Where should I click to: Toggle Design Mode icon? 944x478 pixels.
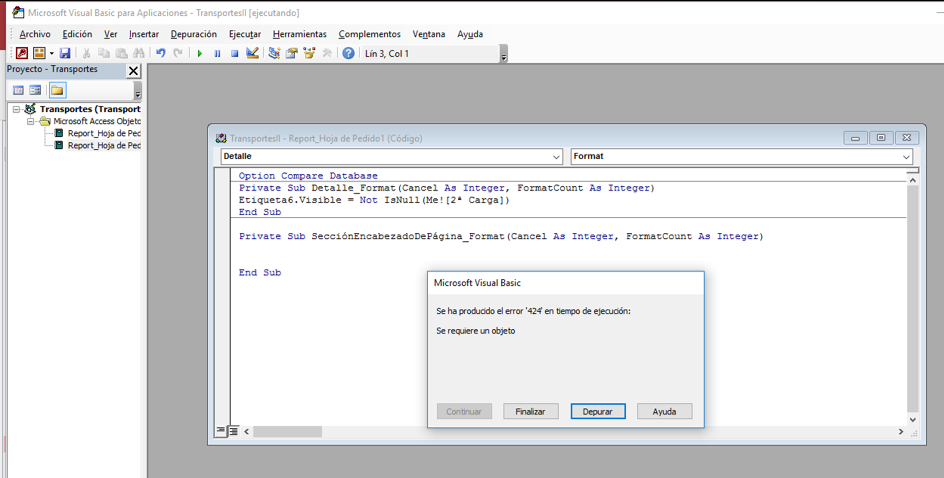[x=252, y=54]
